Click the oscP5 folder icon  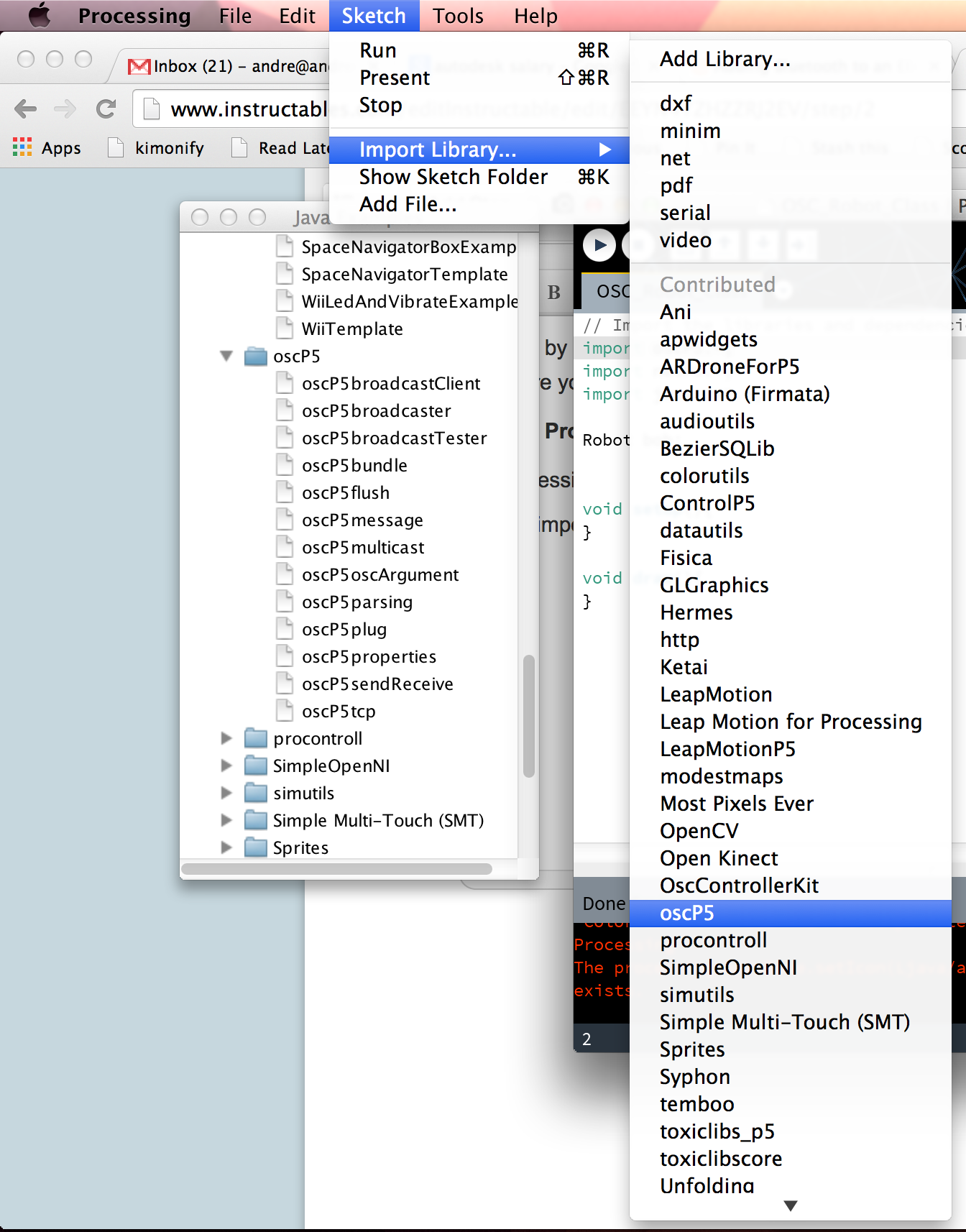click(x=256, y=357)
